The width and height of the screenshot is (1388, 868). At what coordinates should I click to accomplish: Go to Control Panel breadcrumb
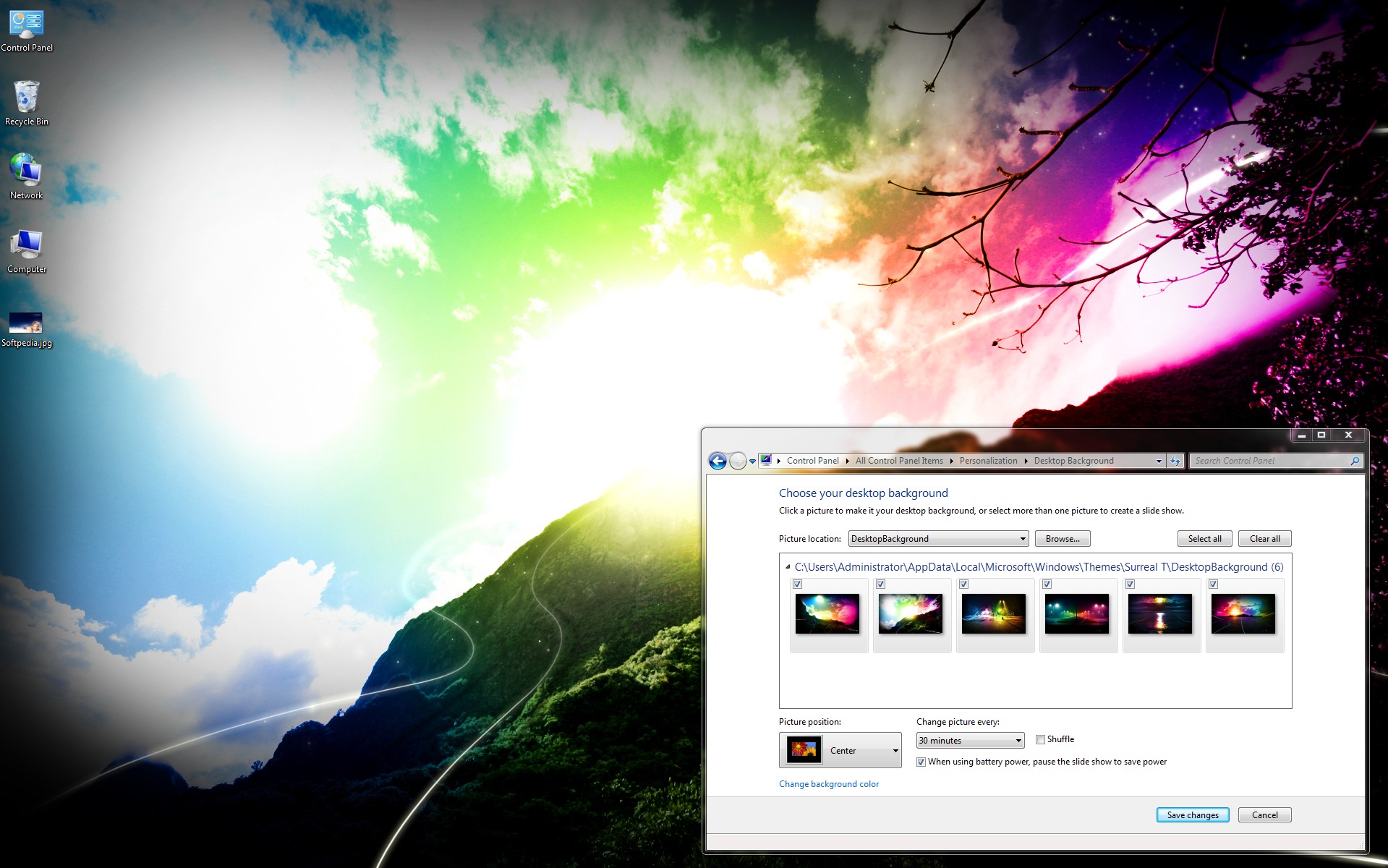(812, 461)
